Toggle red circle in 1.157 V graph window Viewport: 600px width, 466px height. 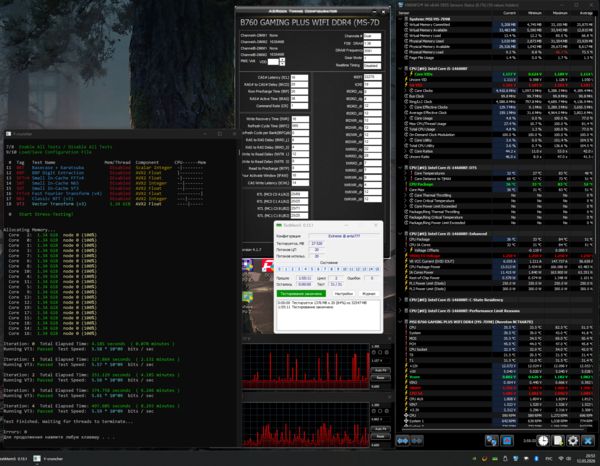point(374,352)
